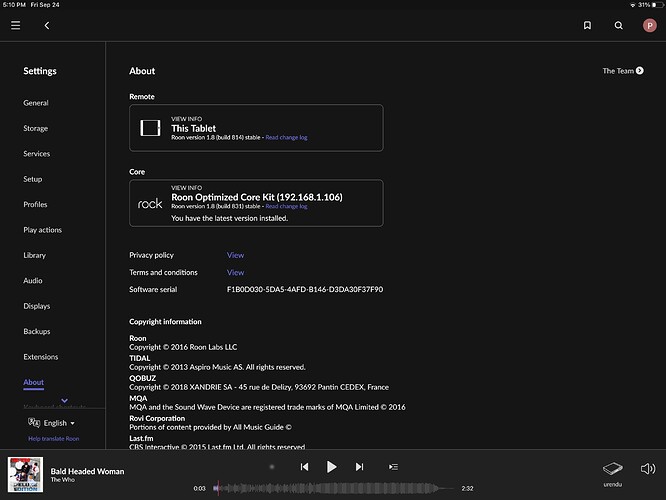Image resolution: width=666 pixels, height=500 pixels.
Task: Click the rock logo in Core card
Action: click(150, 203)
